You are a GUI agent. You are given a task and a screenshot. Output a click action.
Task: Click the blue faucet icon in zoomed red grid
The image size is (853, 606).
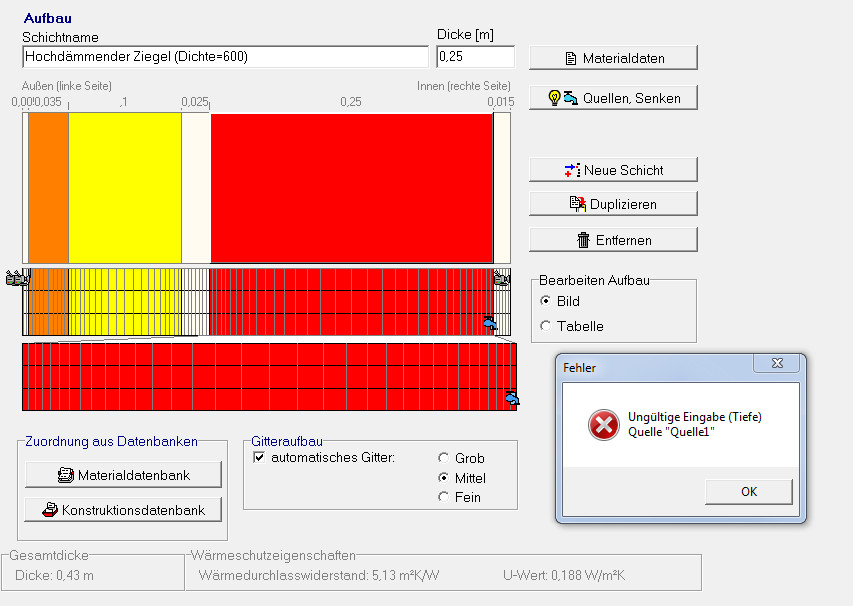pyautogui.click(x=512, y=399)
